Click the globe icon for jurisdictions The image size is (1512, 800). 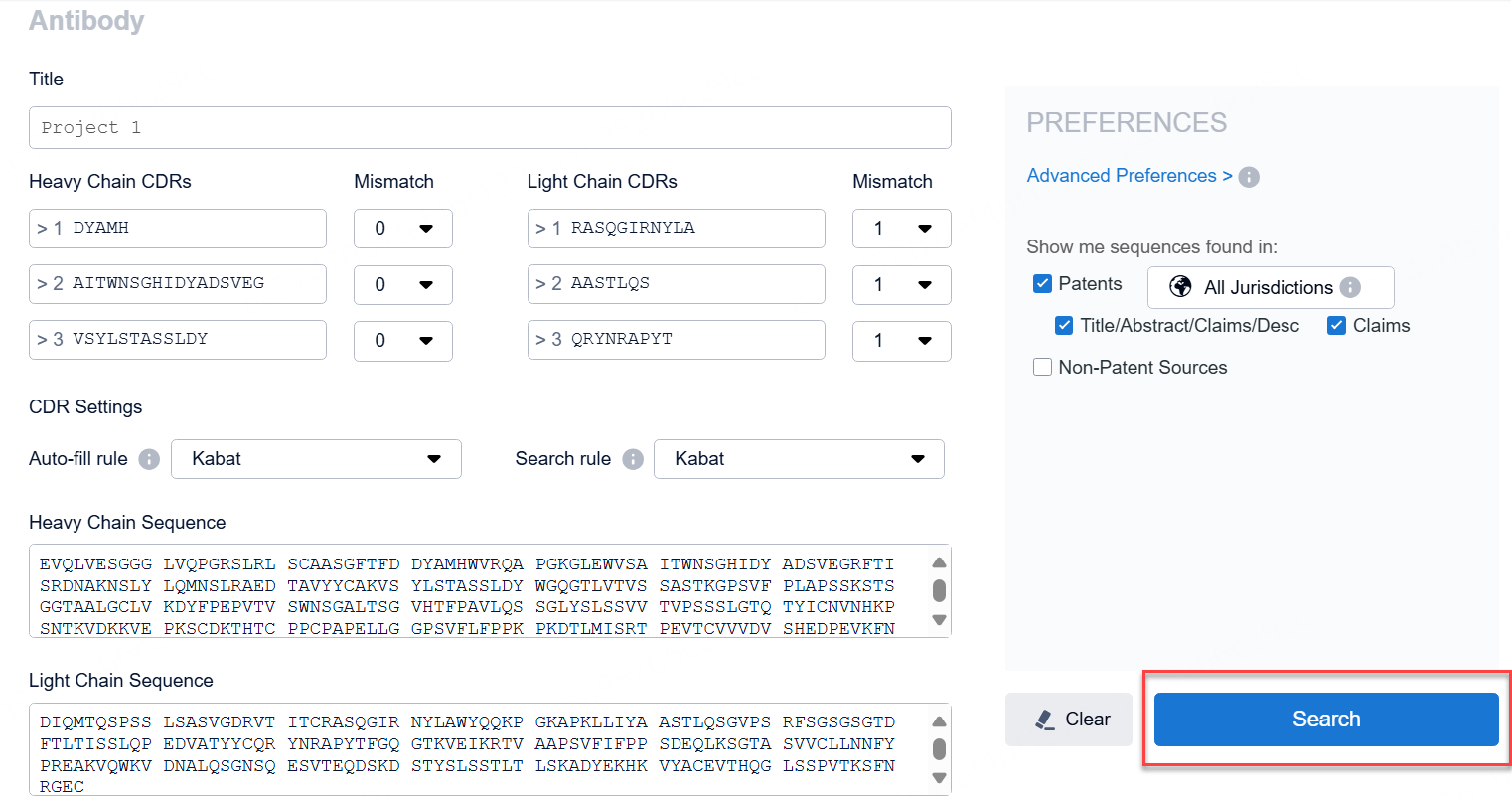tap(1180, 287)
